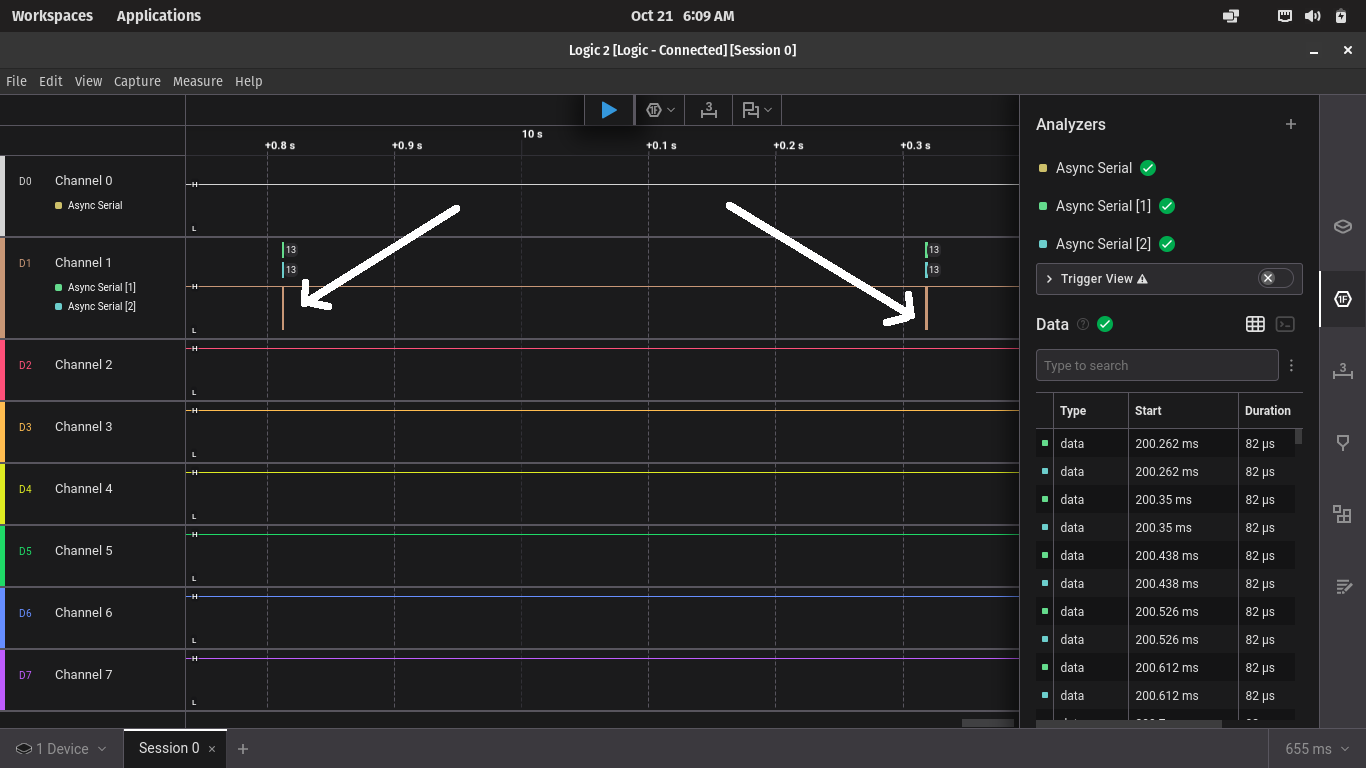Screen dimensions: 1366x768
Task: Open the timing markers toolbar dropdown
Action: (x=768, y=110)
